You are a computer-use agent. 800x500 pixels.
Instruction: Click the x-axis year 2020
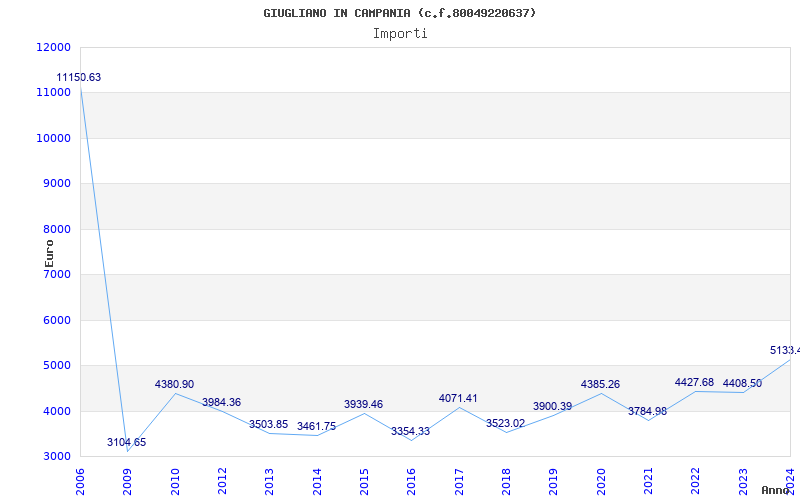coord(601,481)
